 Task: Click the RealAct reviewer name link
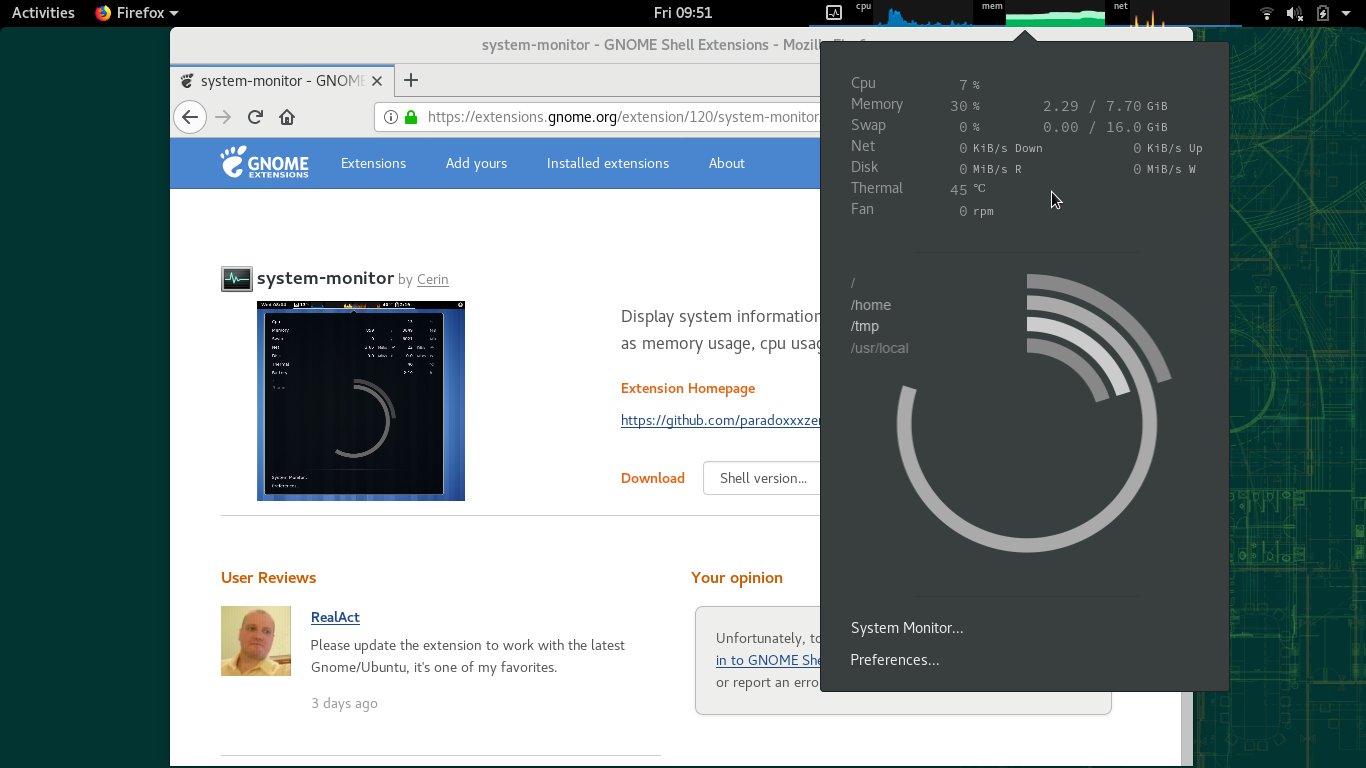(x=335, y=617)
